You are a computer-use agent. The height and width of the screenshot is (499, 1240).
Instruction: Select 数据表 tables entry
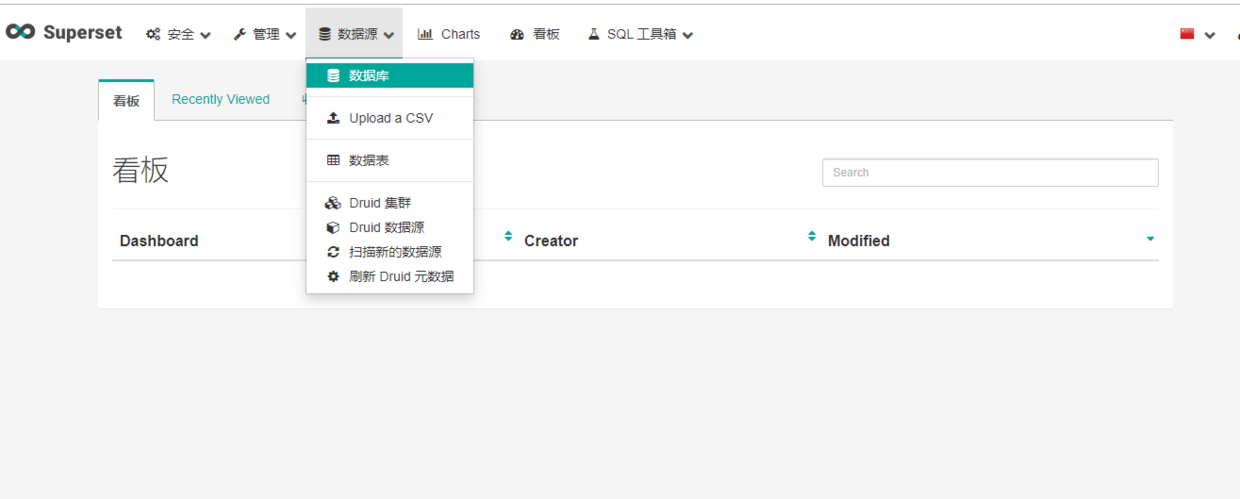390,160
